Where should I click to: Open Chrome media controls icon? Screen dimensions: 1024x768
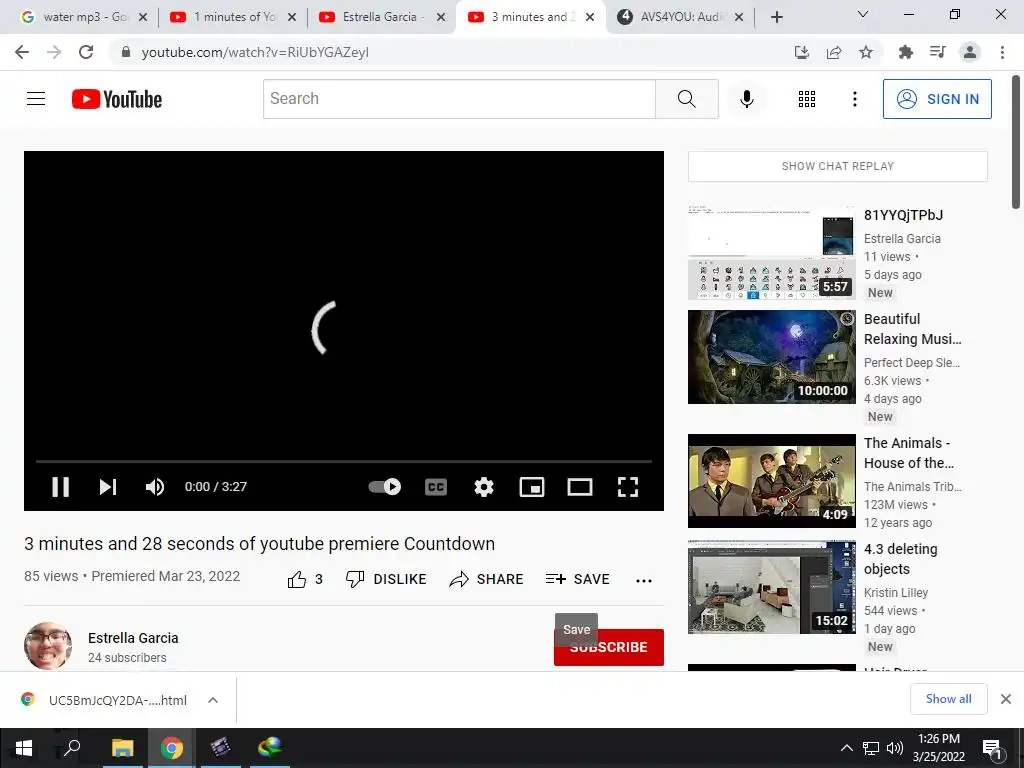coord(937,52)
